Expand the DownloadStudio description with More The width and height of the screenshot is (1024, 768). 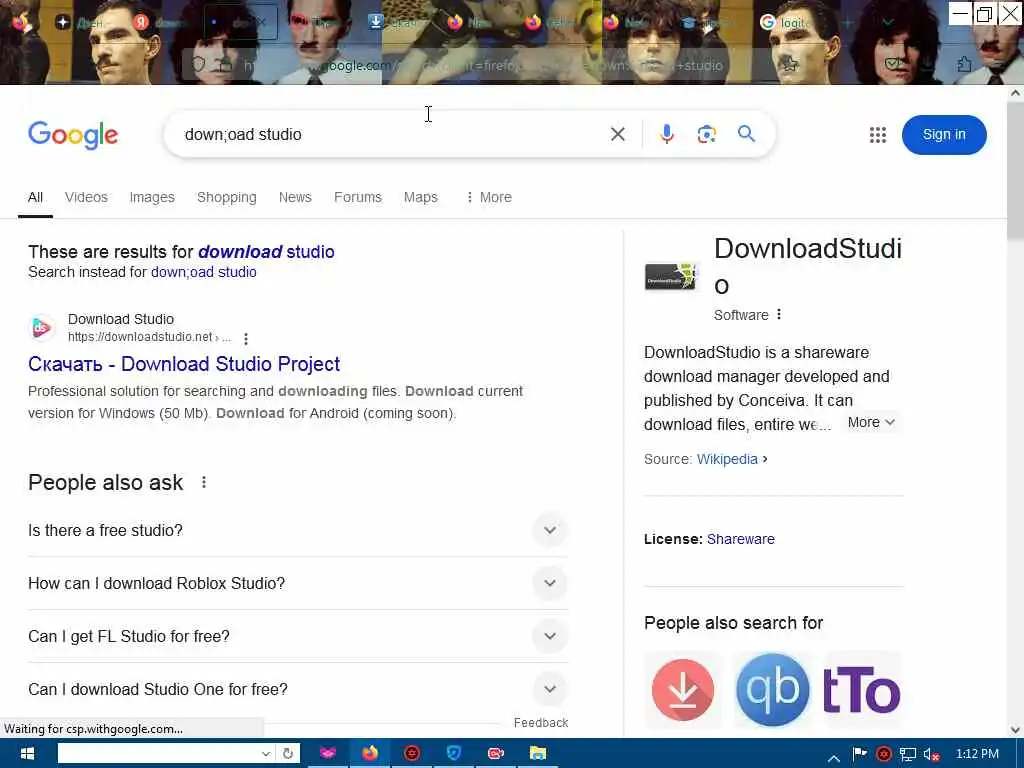point(871,423)
